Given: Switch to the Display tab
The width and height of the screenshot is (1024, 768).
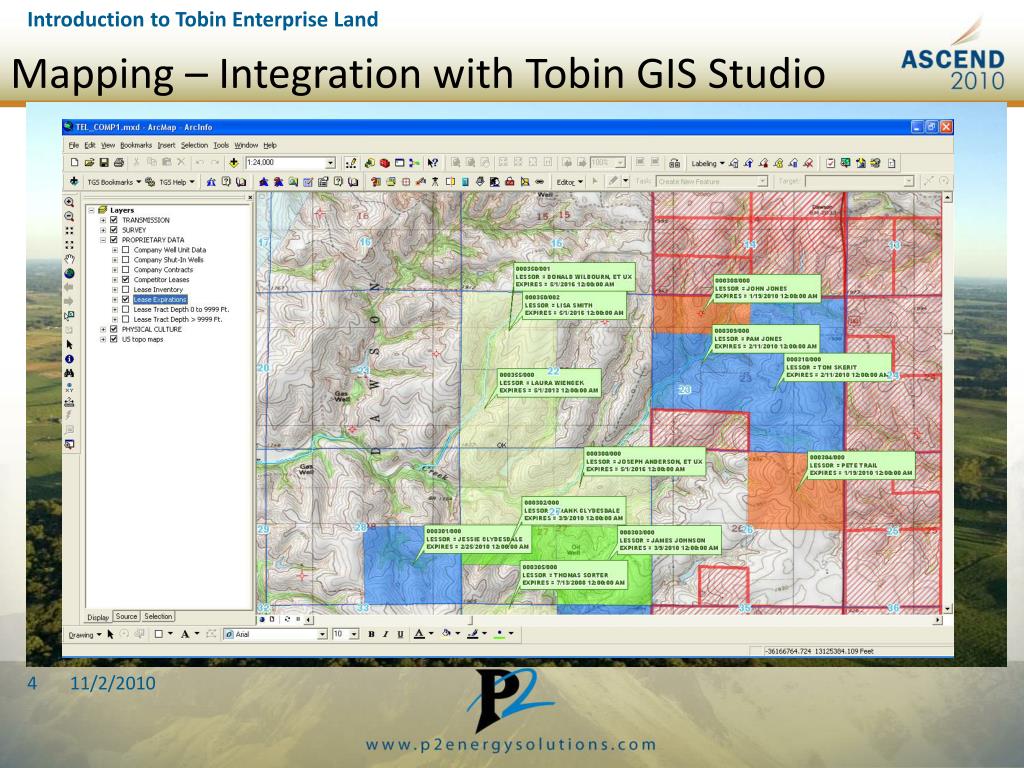Looking at the screenshot, I should click(x=98, y=617).
